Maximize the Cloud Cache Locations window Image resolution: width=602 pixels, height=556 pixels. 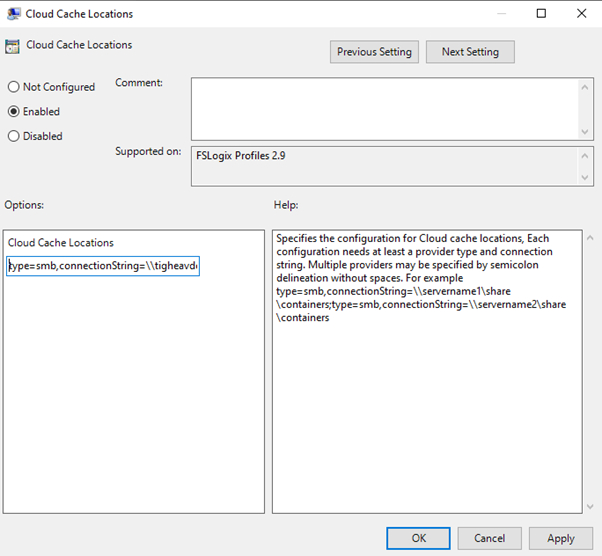(x=541, y=14)
